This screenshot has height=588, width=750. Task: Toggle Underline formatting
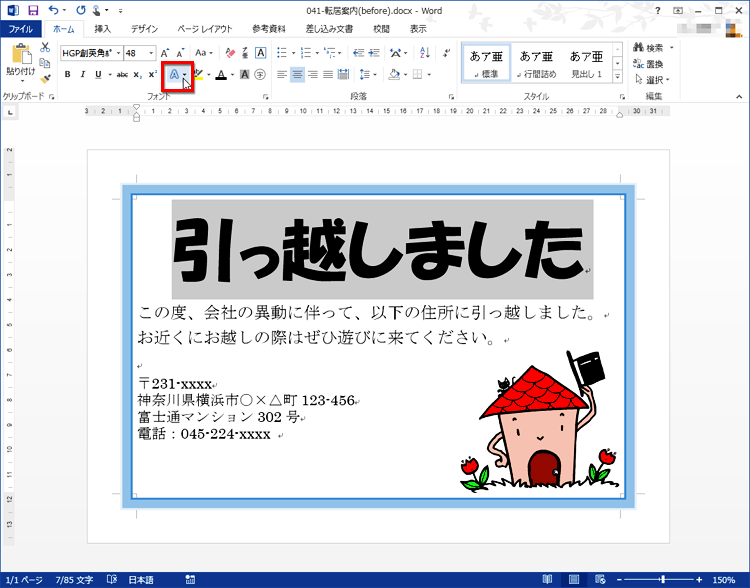98,75
